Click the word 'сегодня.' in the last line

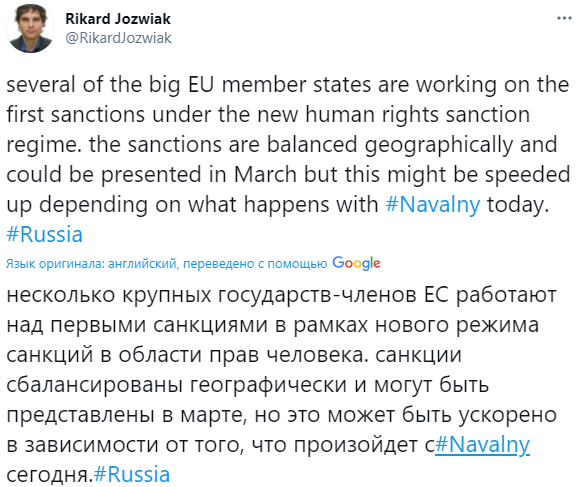tap(49, 475)
